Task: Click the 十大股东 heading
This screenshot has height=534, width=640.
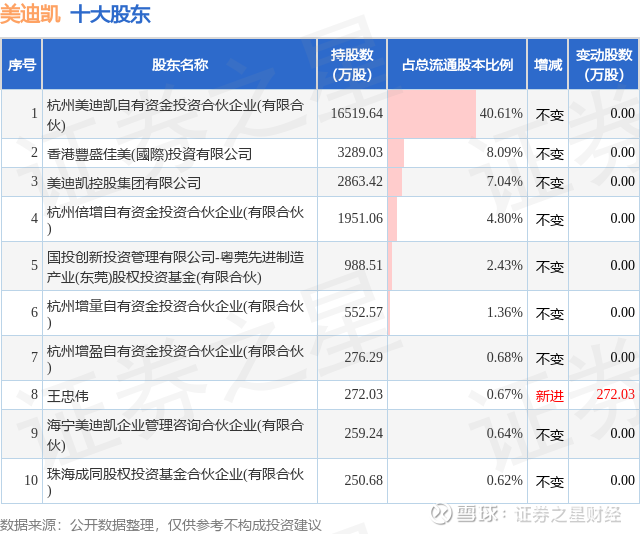Action: pyautogui.click(x=111, y=15)
